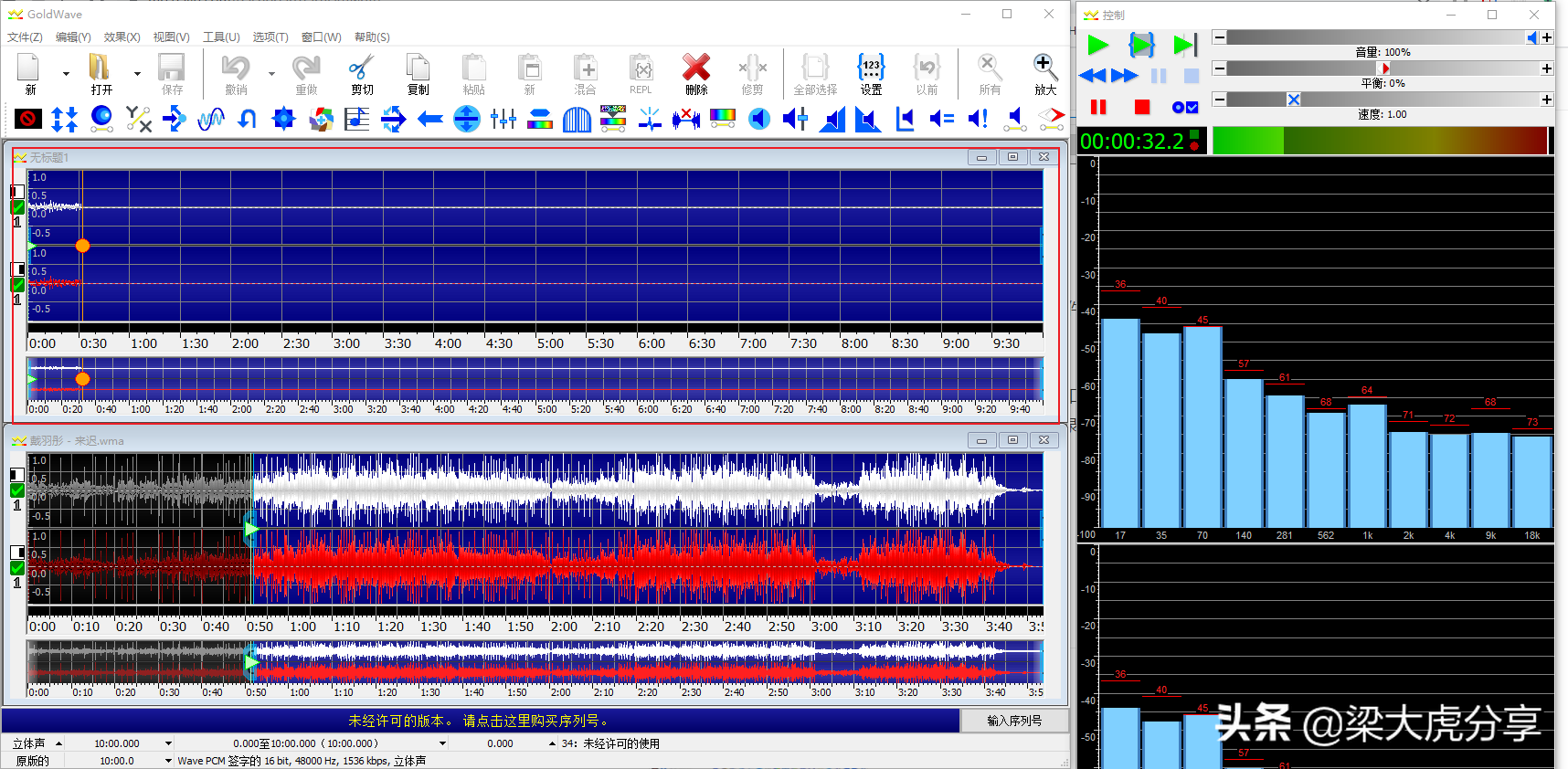Click the Open (打开) folder icon
This screenshot has width=1568, height=769.
[x=101, y=68]
